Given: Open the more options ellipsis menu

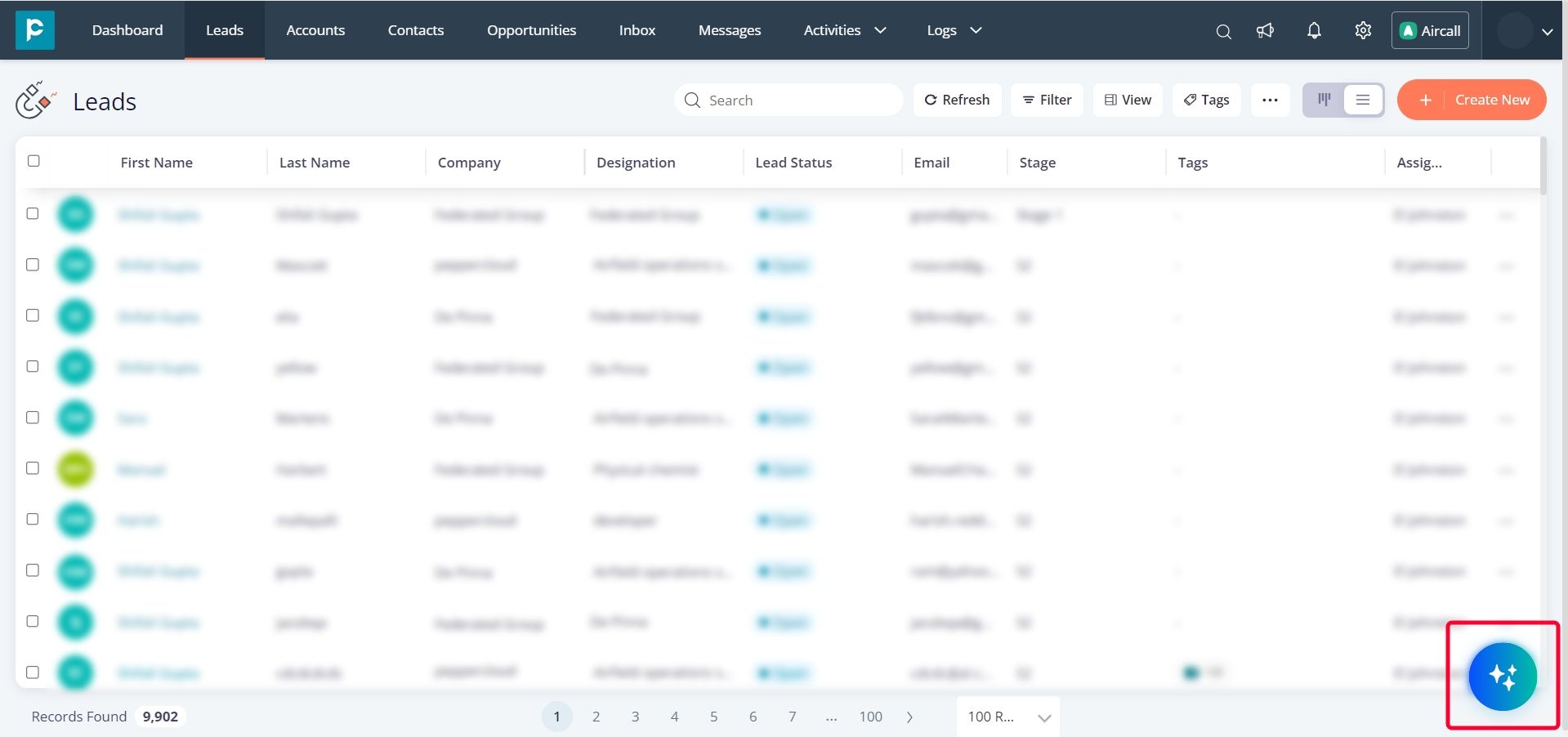Looking at the screenshot, I should [1270, 100].
